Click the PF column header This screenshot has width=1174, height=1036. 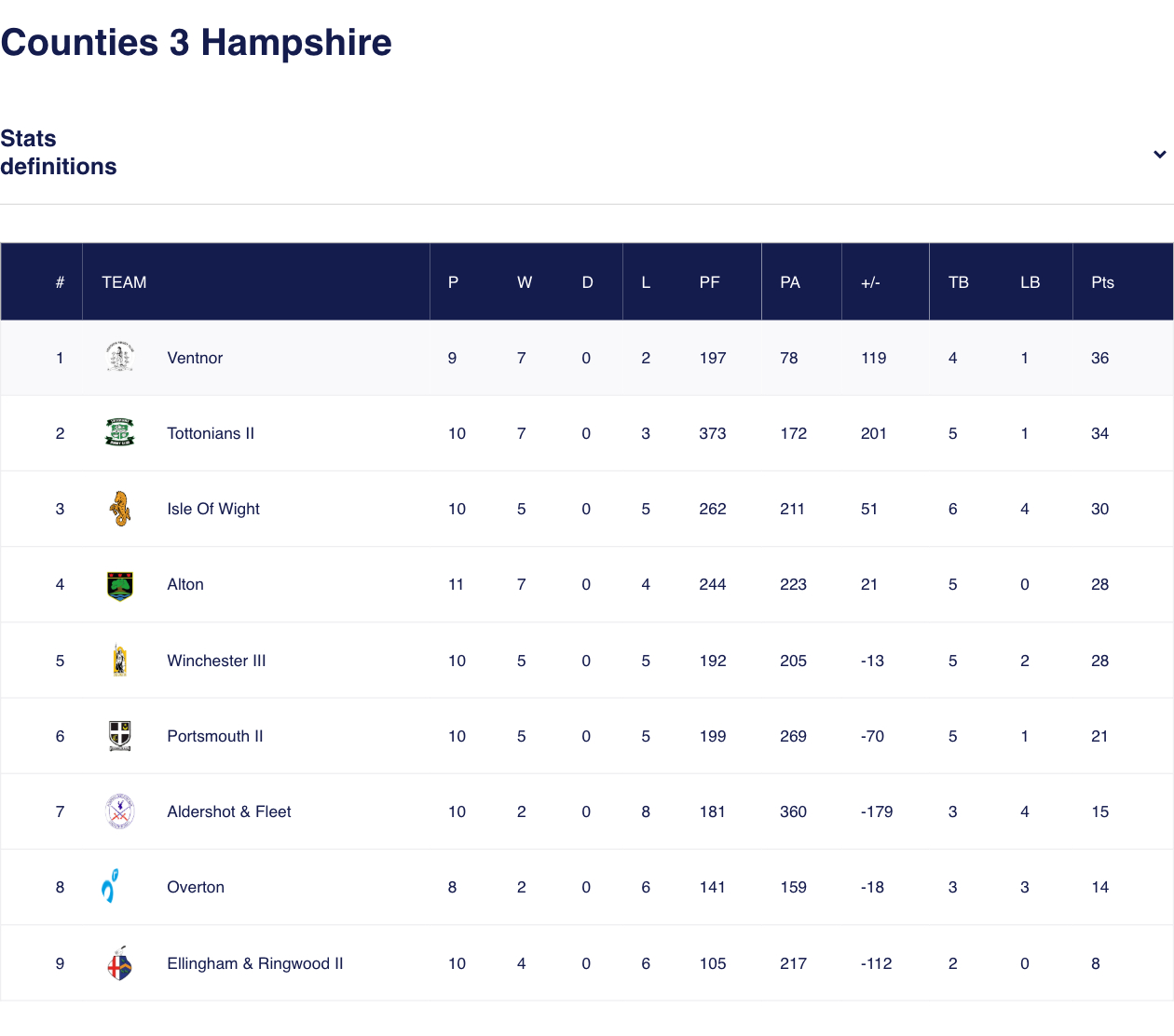point(709,281)
